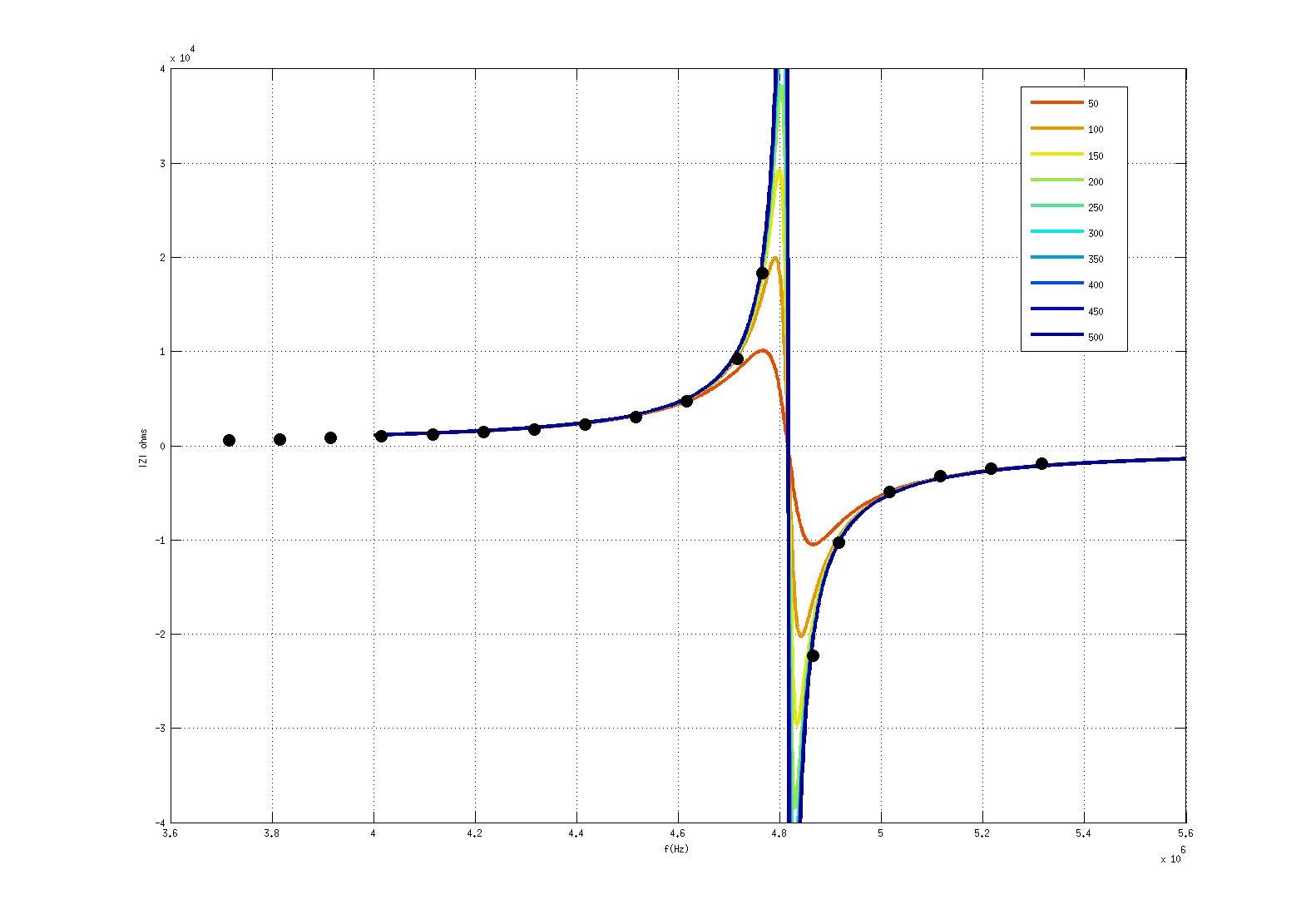The image size is (1311, 924).
Task: Click the f(Hz) x-axis label
Action: [x=676, y=849]
